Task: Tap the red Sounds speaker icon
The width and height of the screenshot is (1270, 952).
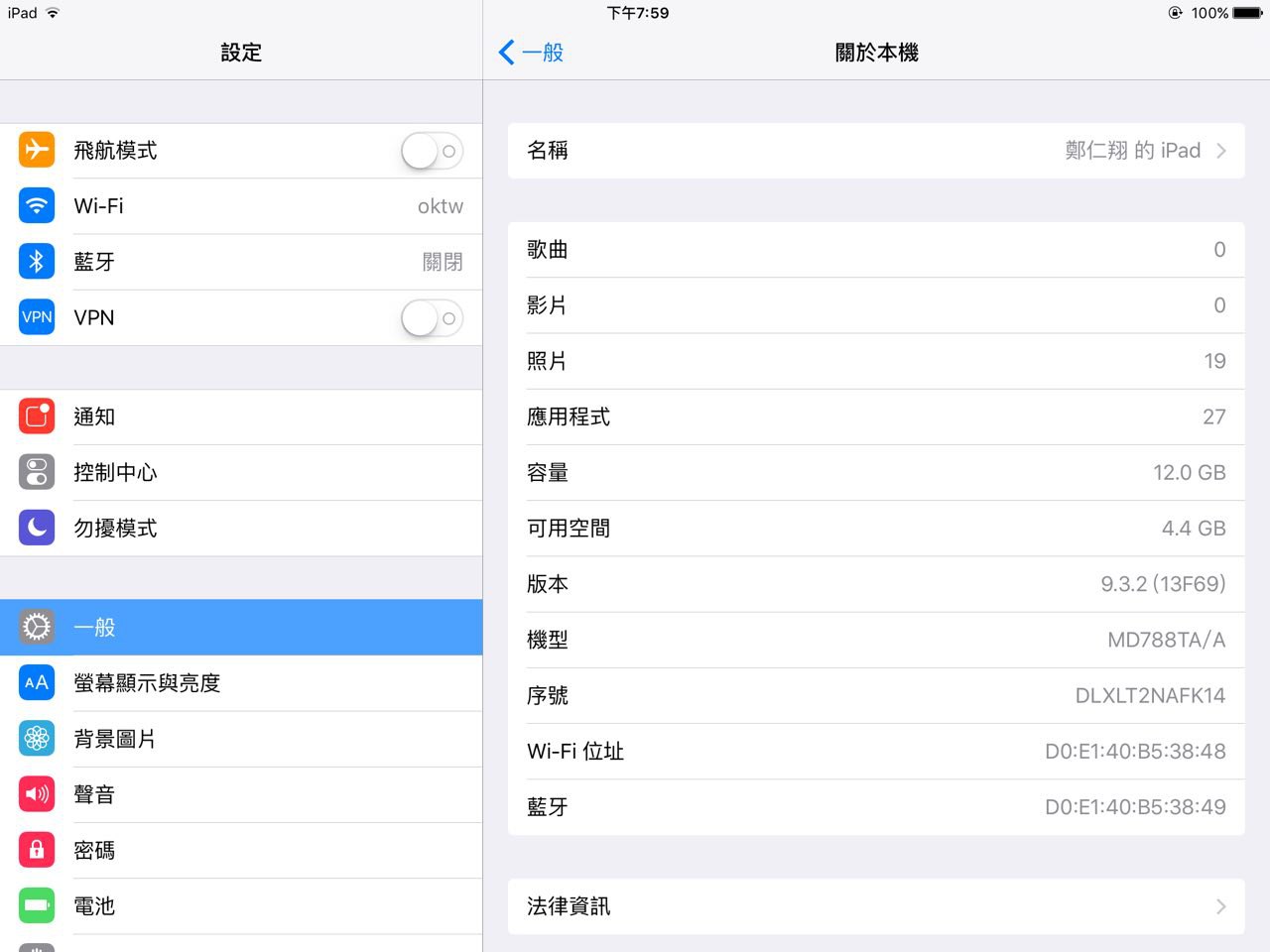Action: pos(37,794)
